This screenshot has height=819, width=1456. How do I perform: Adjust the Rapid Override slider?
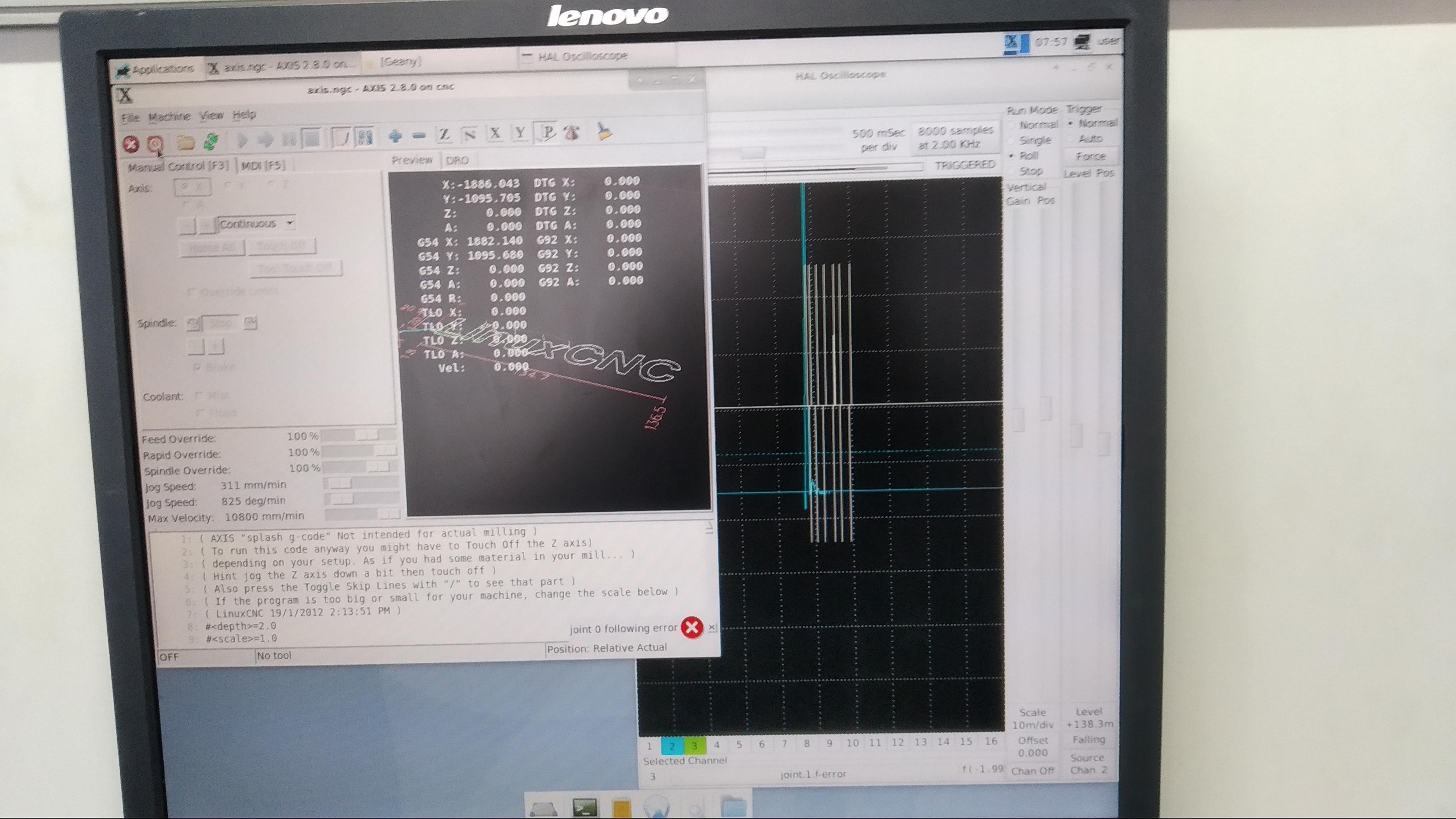coord(359,450)
